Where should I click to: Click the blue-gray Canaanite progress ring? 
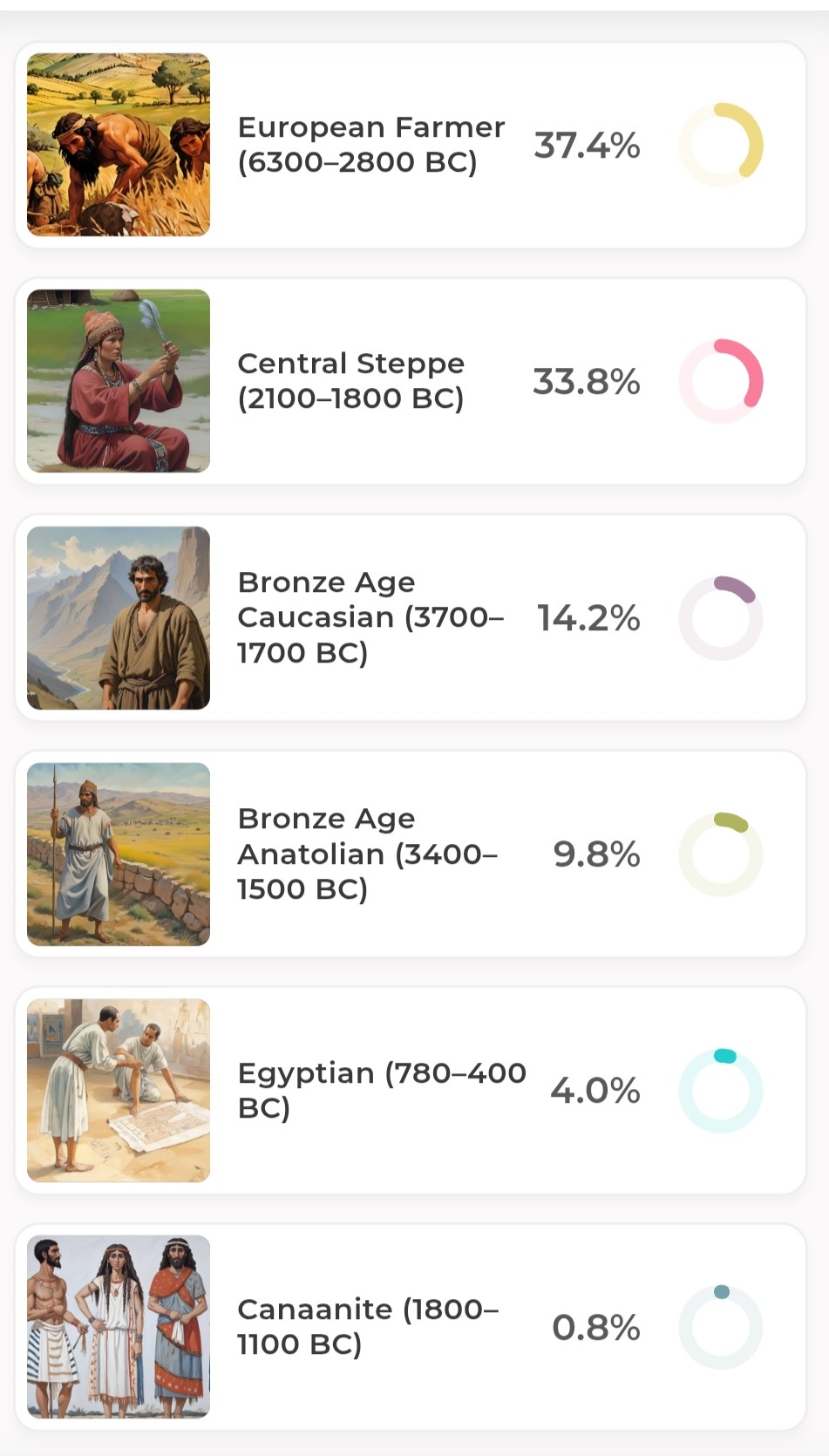[x=721, y=1327]
